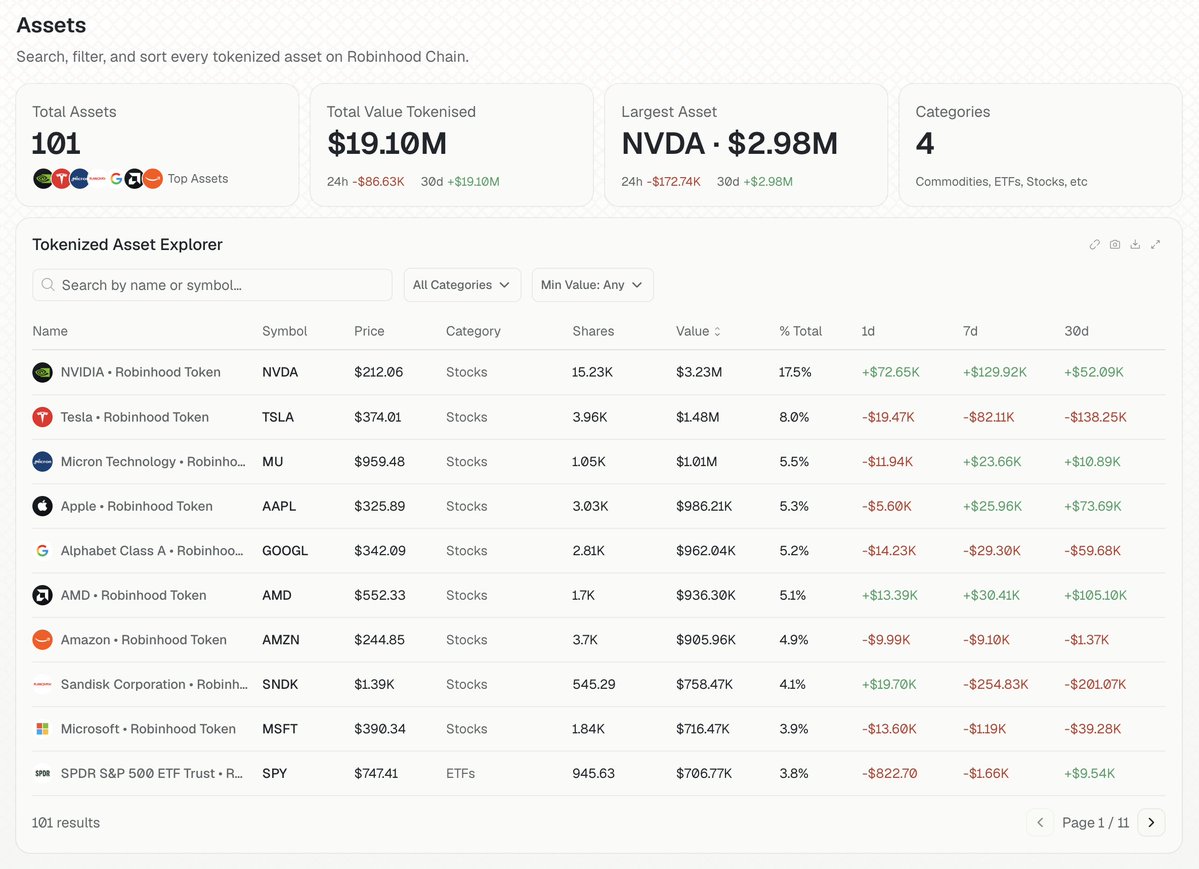Expand Tokenized Asset Explorer to fullscreen
Viewport: 1199px width, 869px height.
click(x=1155, y=245)
